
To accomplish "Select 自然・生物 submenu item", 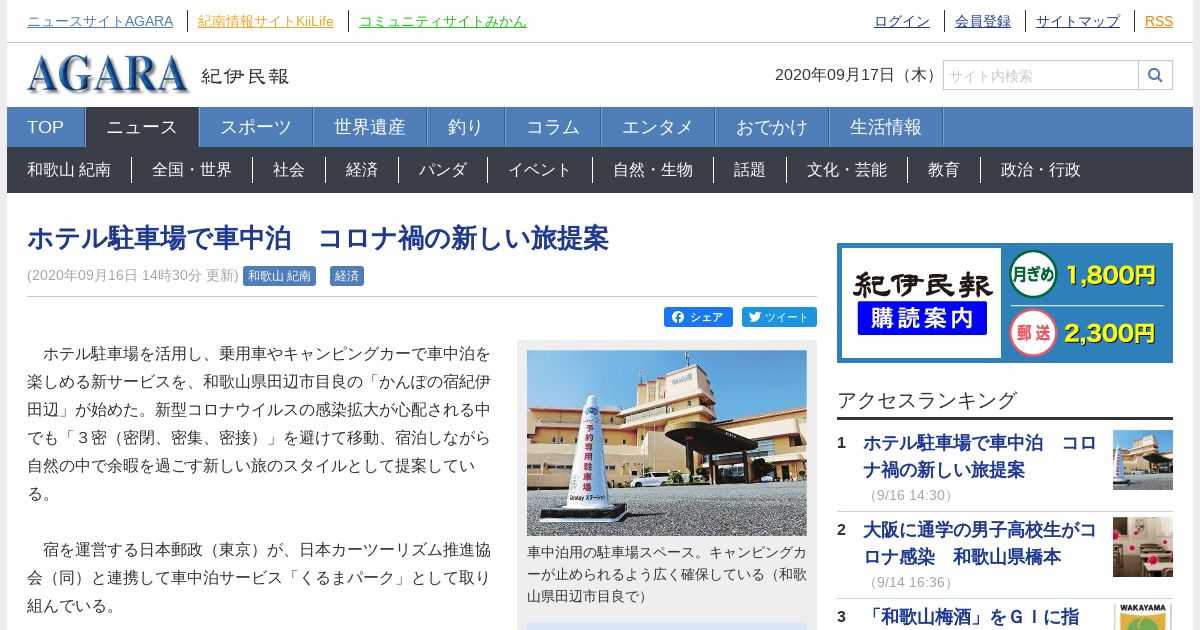I will coord(653,170).
